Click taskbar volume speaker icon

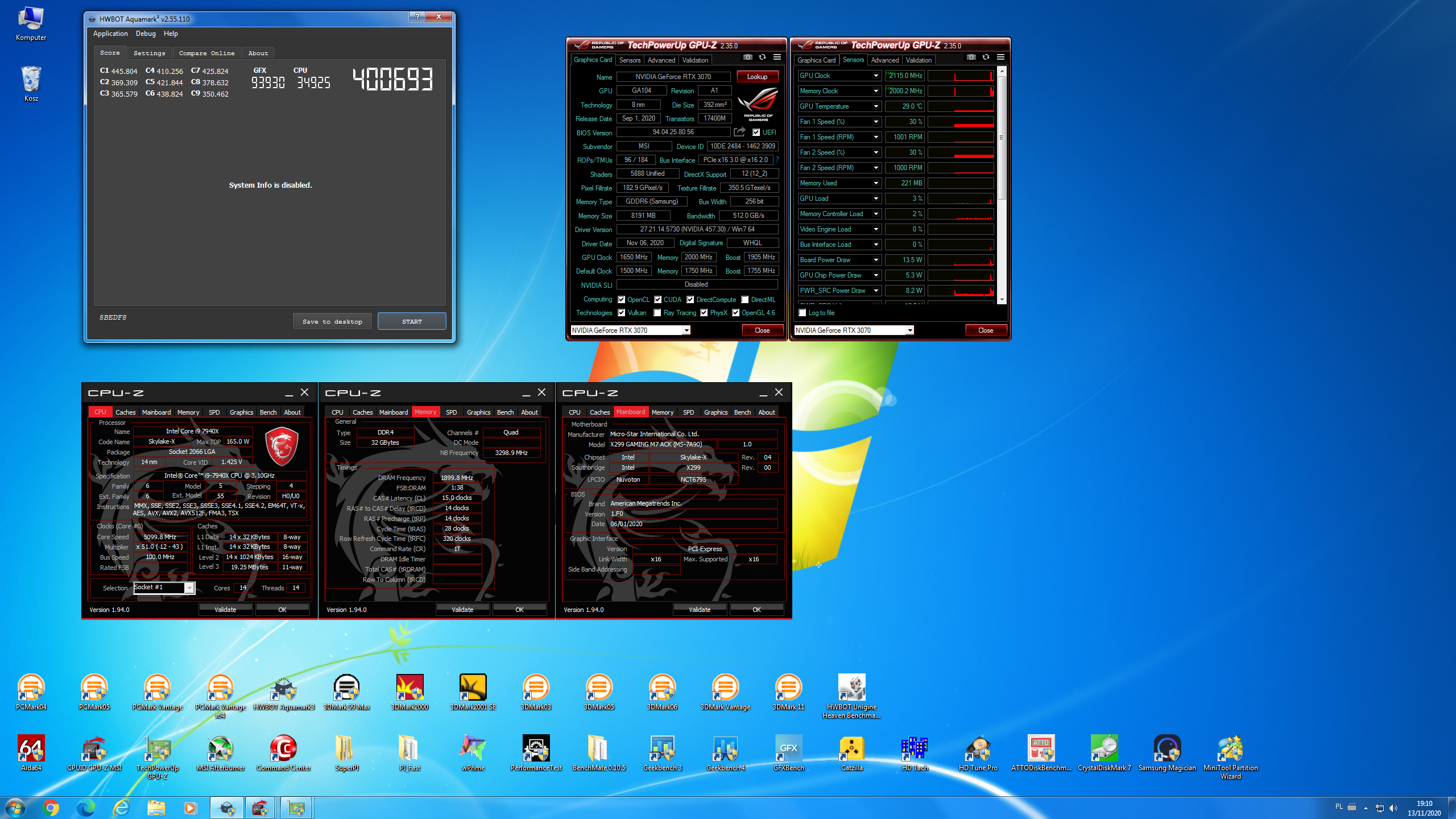click(1393, 808)
